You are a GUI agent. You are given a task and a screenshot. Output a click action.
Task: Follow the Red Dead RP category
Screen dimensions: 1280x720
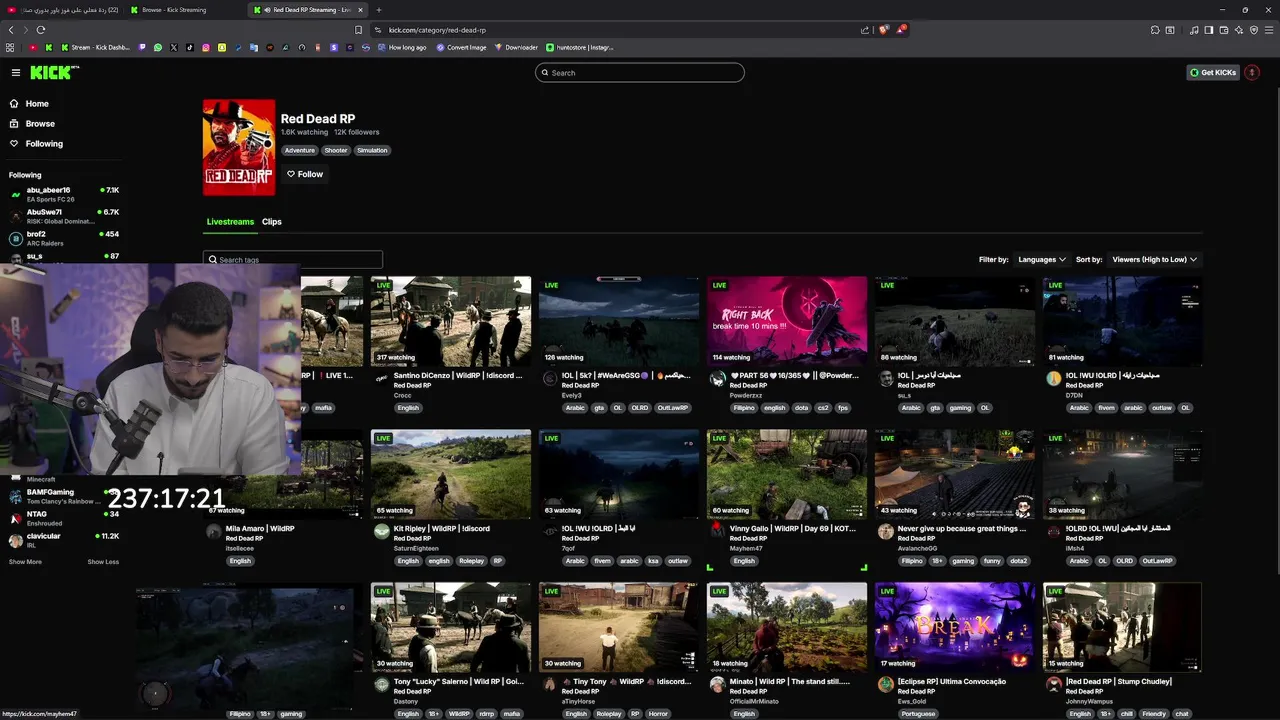[x=305, y=174]
